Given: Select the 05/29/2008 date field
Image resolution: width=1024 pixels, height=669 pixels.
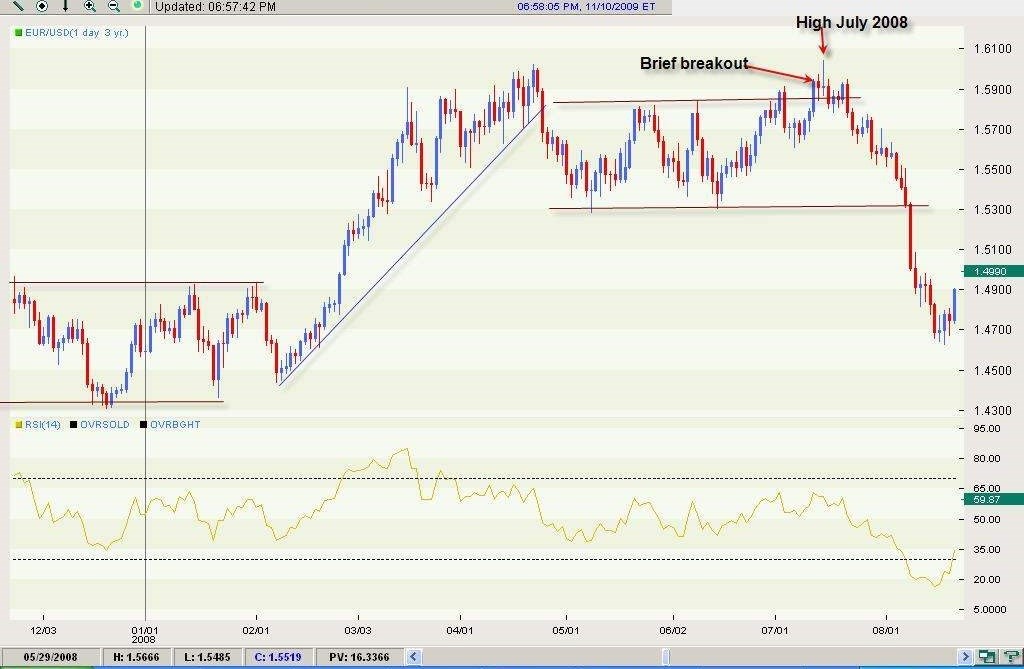Looking at the screenshot, I should 50,657.
